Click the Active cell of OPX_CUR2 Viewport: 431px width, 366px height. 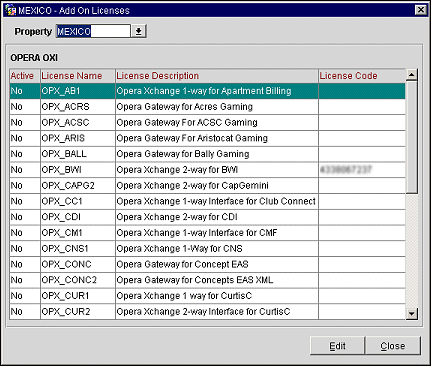pos(25,312)
